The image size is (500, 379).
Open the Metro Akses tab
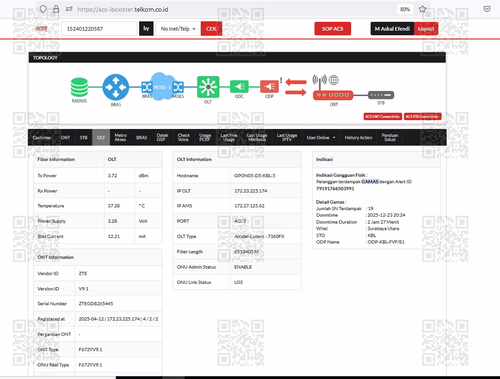[x=120, y=137]
